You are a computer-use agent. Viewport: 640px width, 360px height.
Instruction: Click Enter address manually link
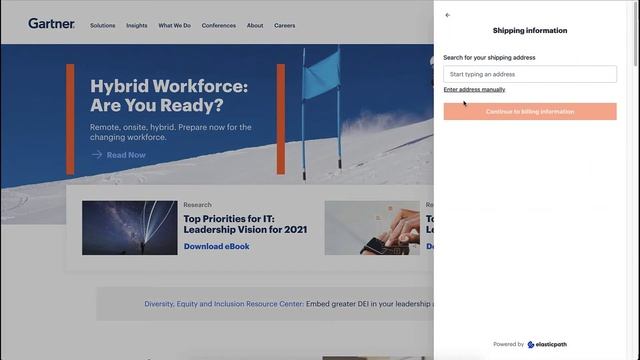474,89
